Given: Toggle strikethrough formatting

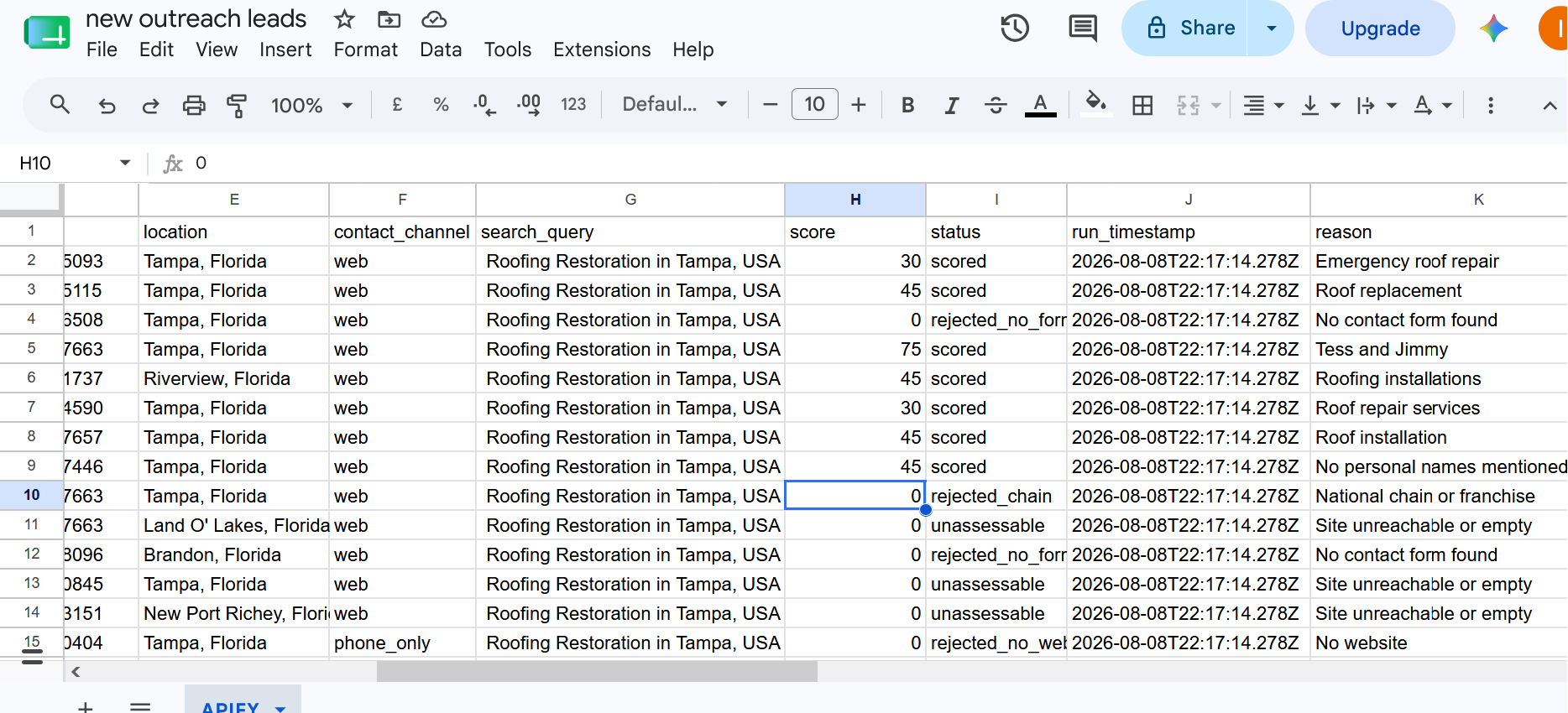Looking at the screenshot, I should click(x=996, y=105).
